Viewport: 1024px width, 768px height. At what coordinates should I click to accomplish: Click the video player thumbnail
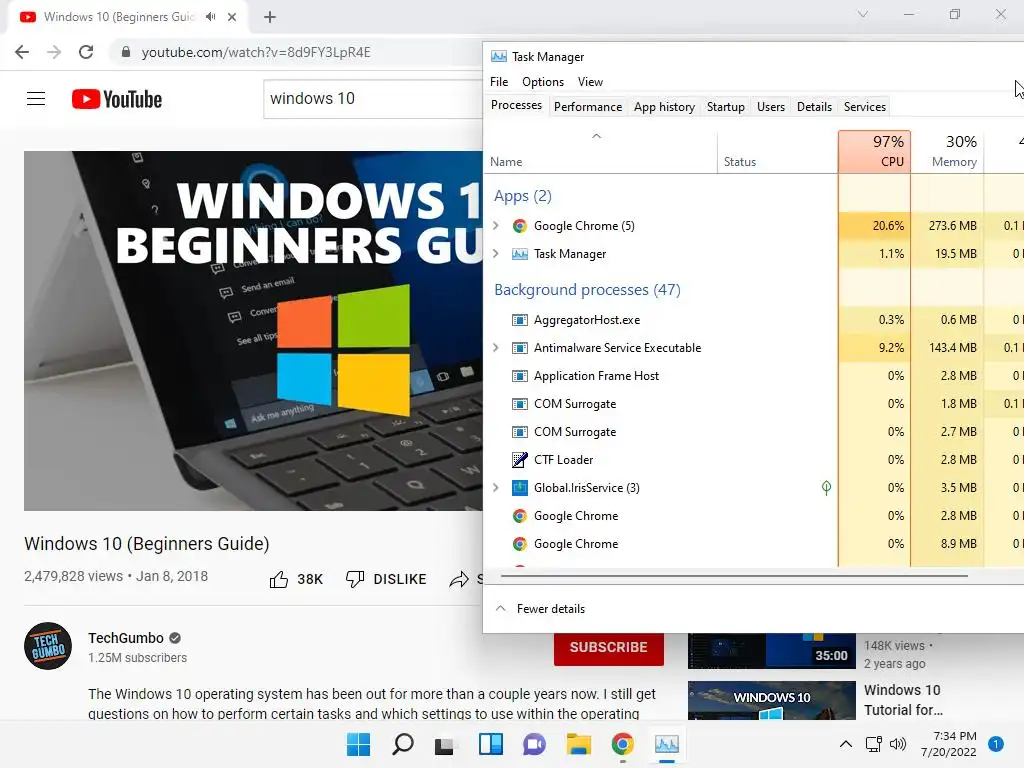pyautogui.click(x=253, y=330)
